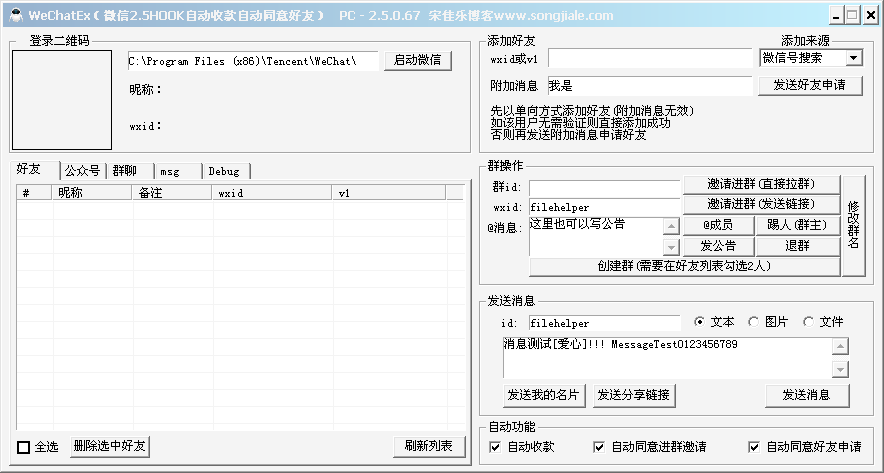The image size is (884, 473).
Task: Click the 退群 button
Action: click(x=797, y=246)
